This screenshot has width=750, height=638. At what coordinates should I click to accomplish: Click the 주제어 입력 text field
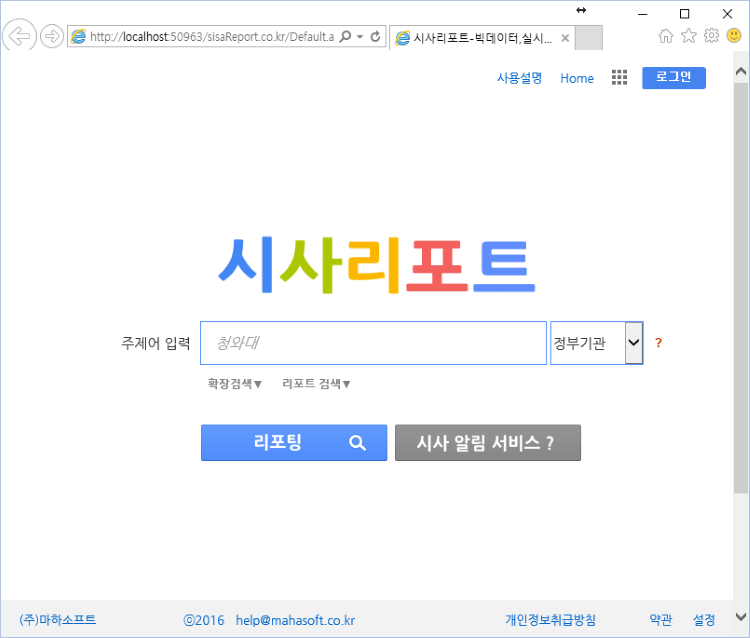(373, 343)
